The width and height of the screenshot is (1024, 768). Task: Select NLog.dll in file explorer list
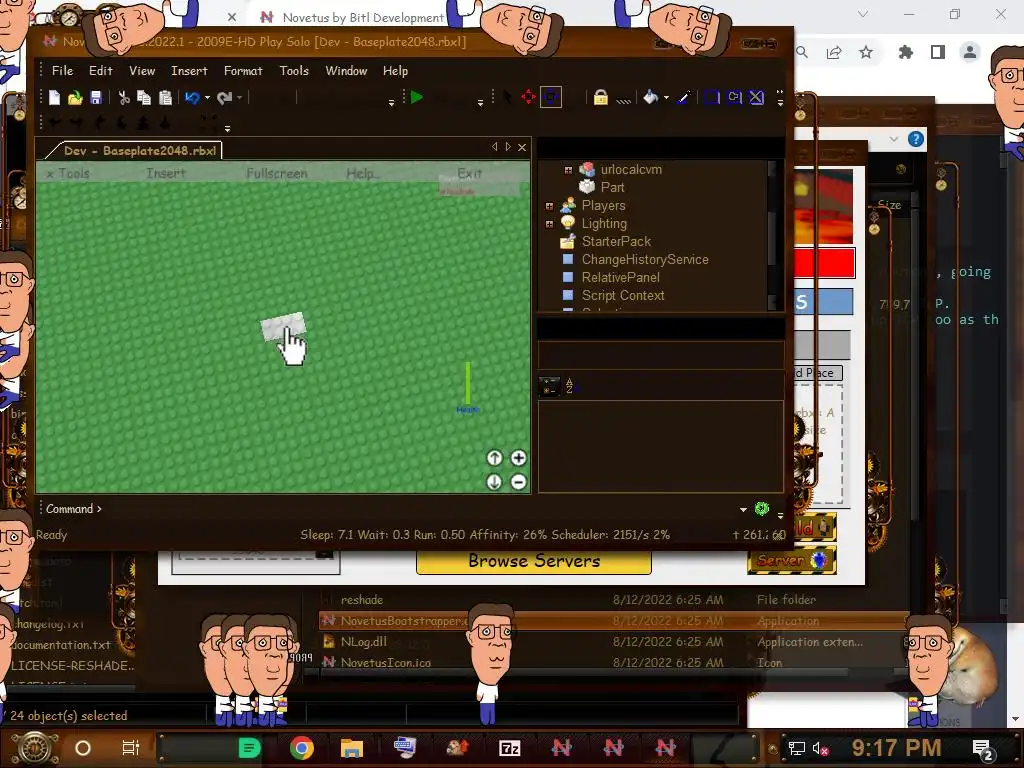tap(363, 642)
